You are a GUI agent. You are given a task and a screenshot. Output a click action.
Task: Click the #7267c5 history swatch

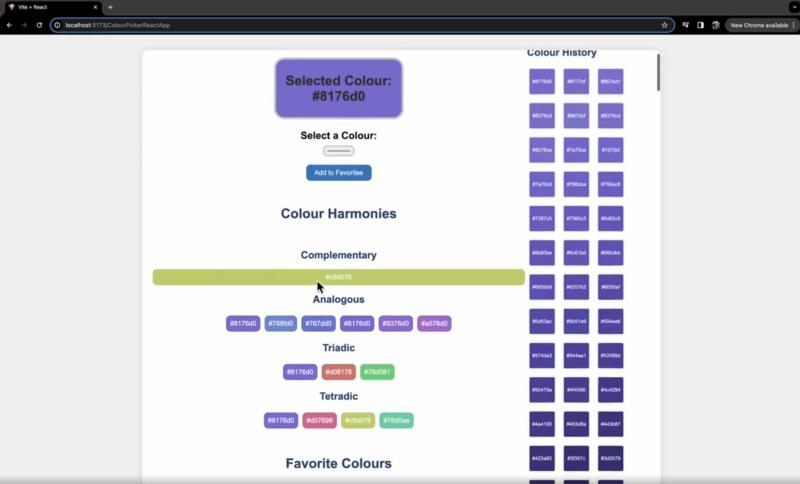542,218
